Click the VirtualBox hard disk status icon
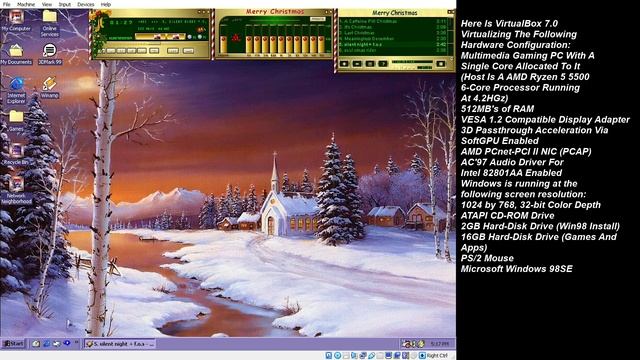The image size is (640, 360). 329,356
